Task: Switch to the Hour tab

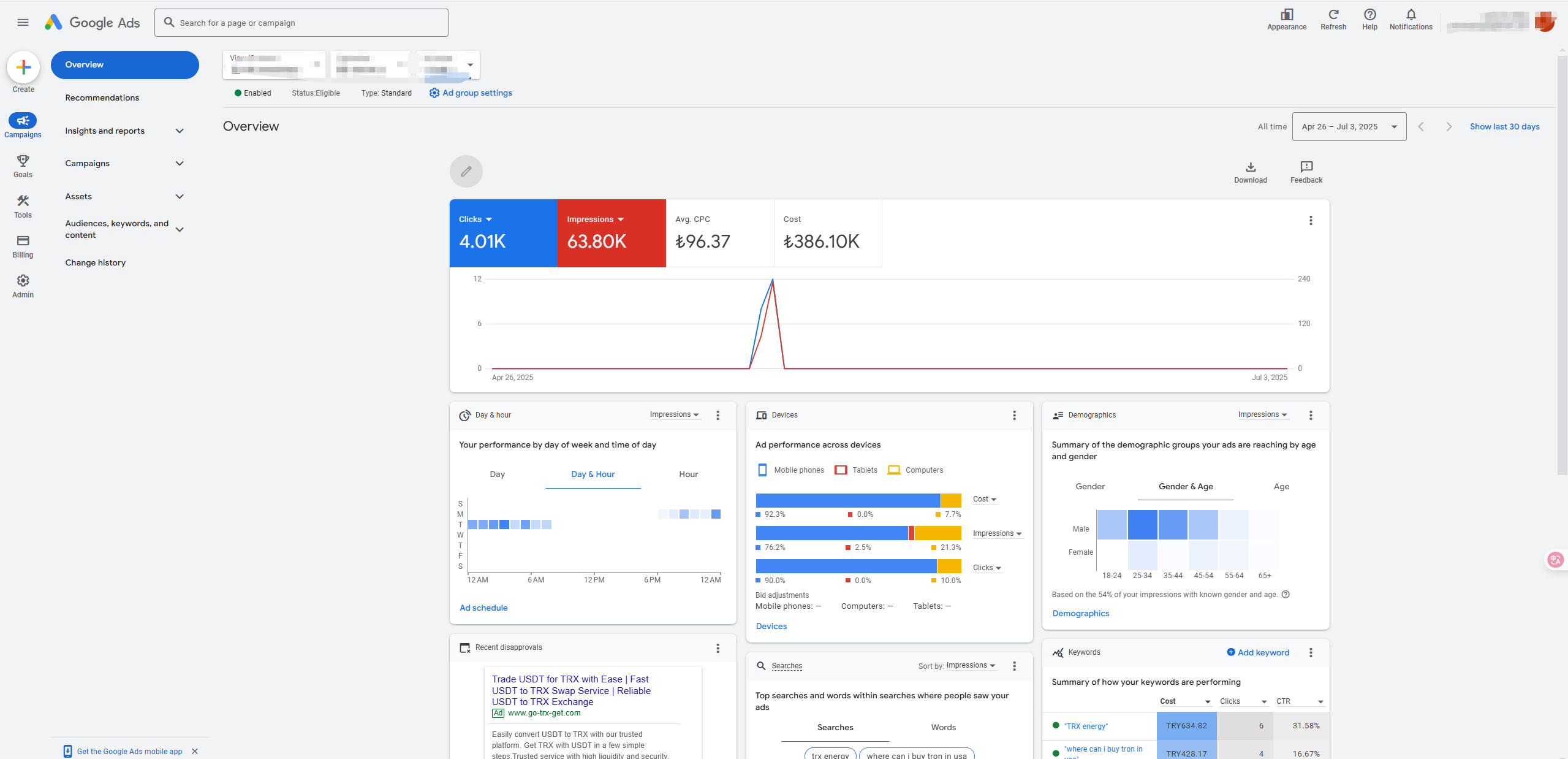Action: [x=688, y=474]
